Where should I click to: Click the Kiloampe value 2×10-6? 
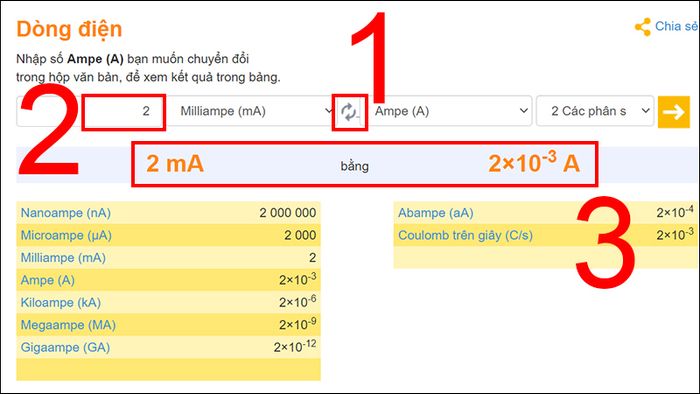point(298,301)
